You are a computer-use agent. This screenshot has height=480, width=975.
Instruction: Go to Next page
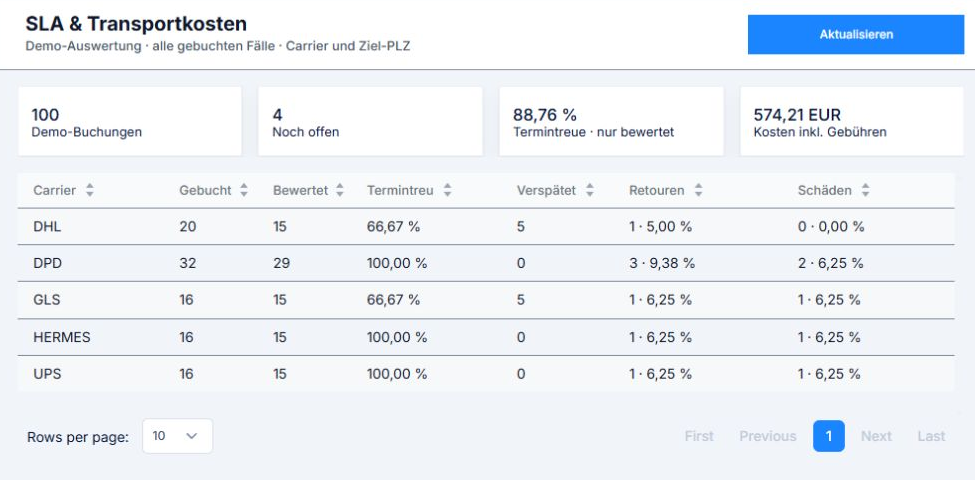(876, 436)
